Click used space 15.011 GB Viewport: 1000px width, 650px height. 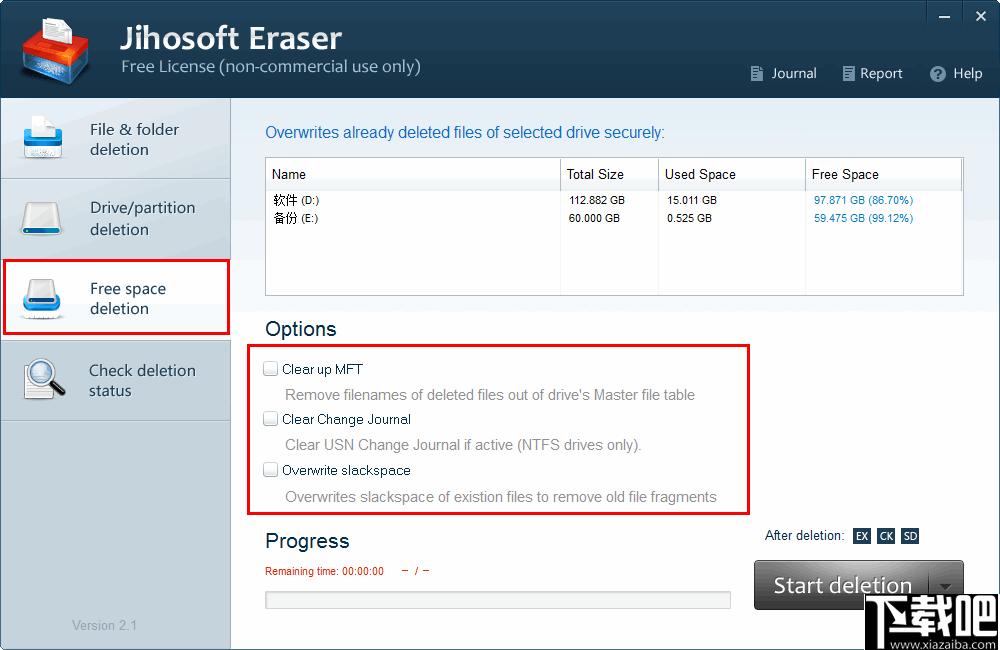[692, 200]
